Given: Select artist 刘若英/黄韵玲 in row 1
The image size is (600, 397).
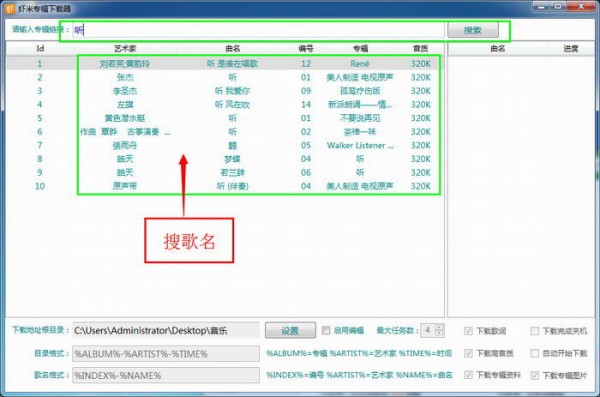Looking at the screenshot, I should [125, 64].
